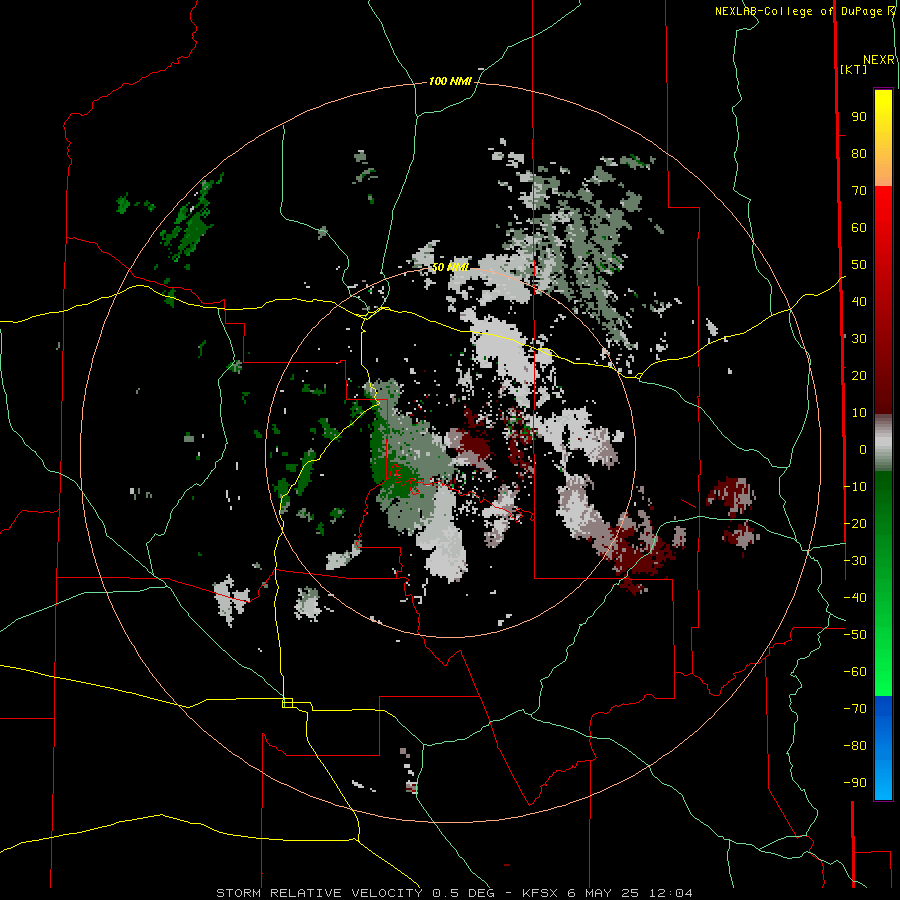Click the -90 scale value
This screenshot has width=900, height=900.
click(x=855, y=783)
